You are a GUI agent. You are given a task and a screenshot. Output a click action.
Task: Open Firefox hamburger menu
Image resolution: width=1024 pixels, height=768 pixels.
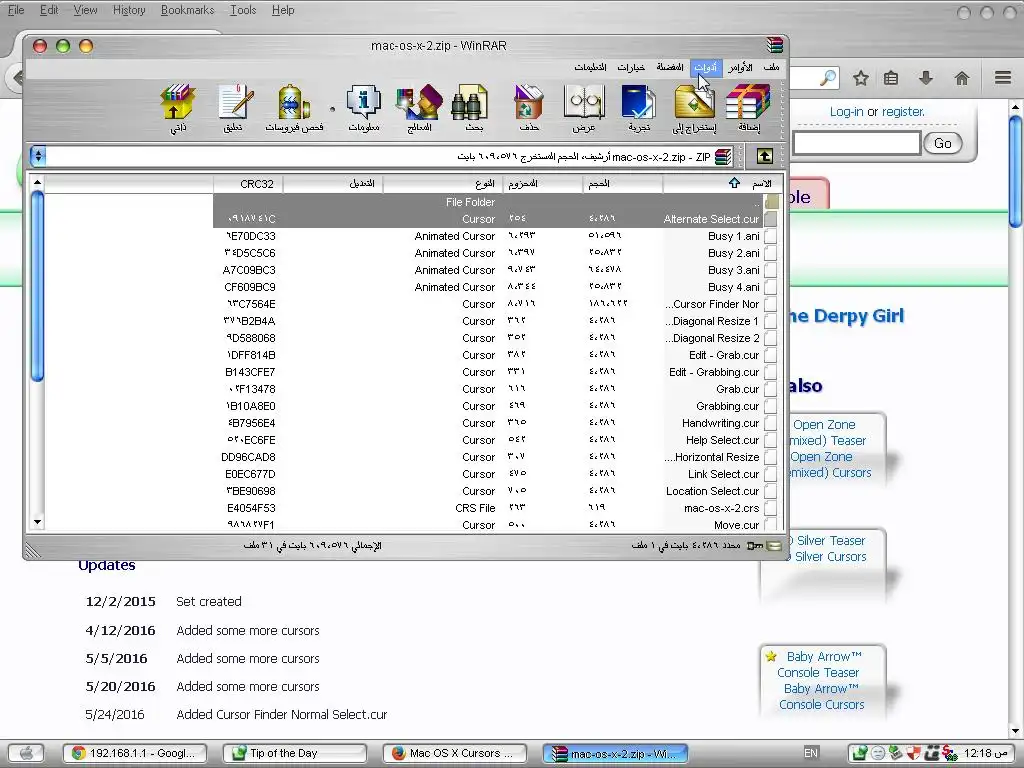(x=1003, y=78)
